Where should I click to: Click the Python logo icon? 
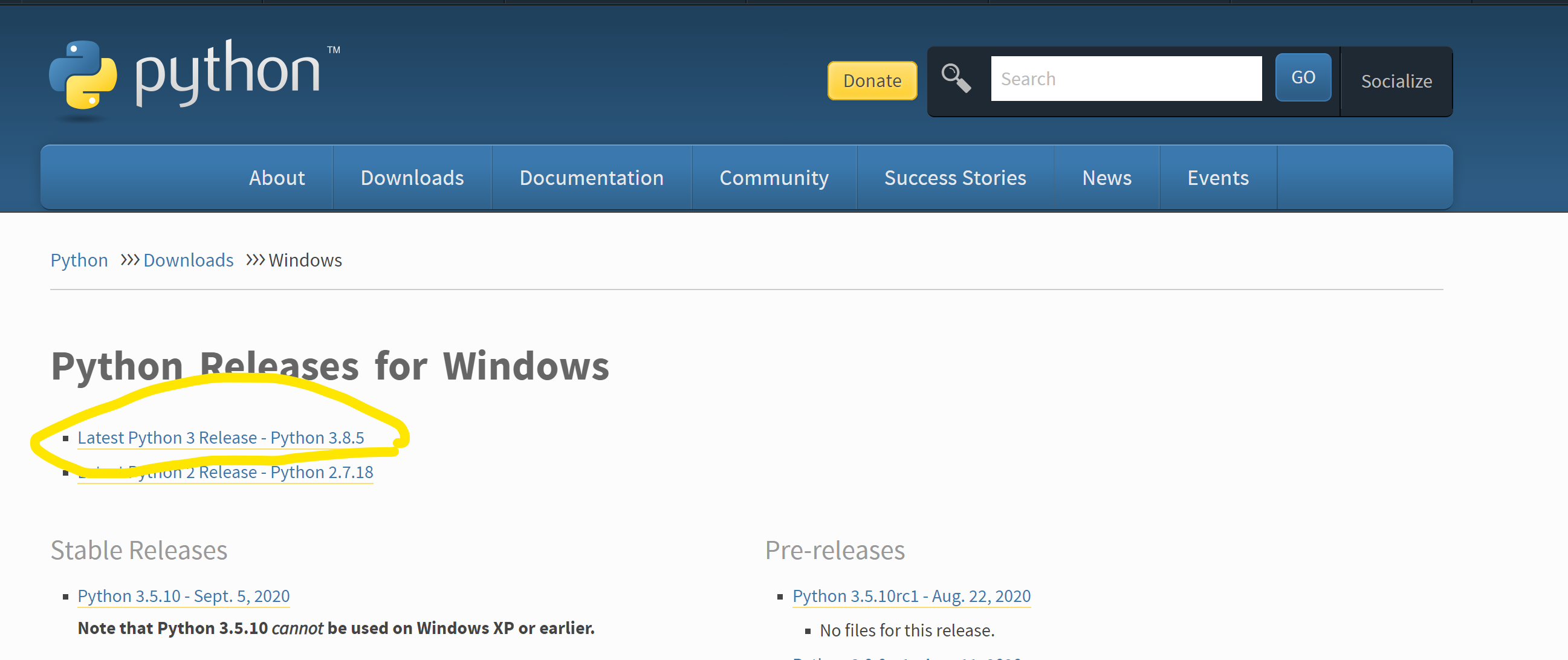point(83,75)
